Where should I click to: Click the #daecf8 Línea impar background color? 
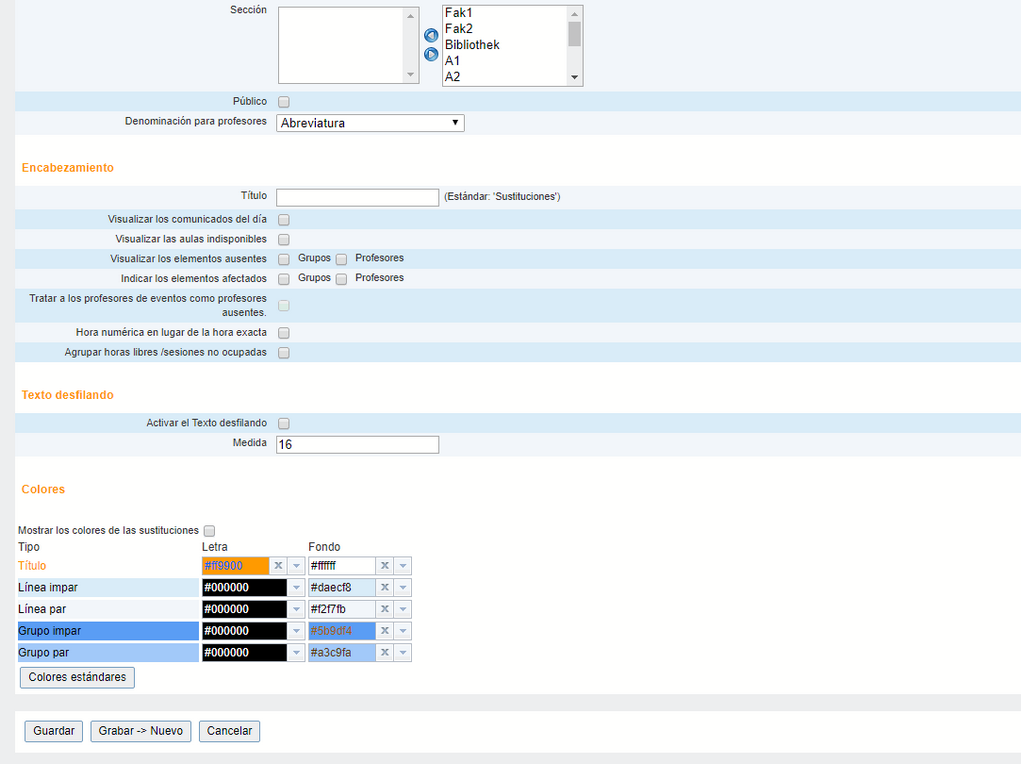(x=343, y=587)
